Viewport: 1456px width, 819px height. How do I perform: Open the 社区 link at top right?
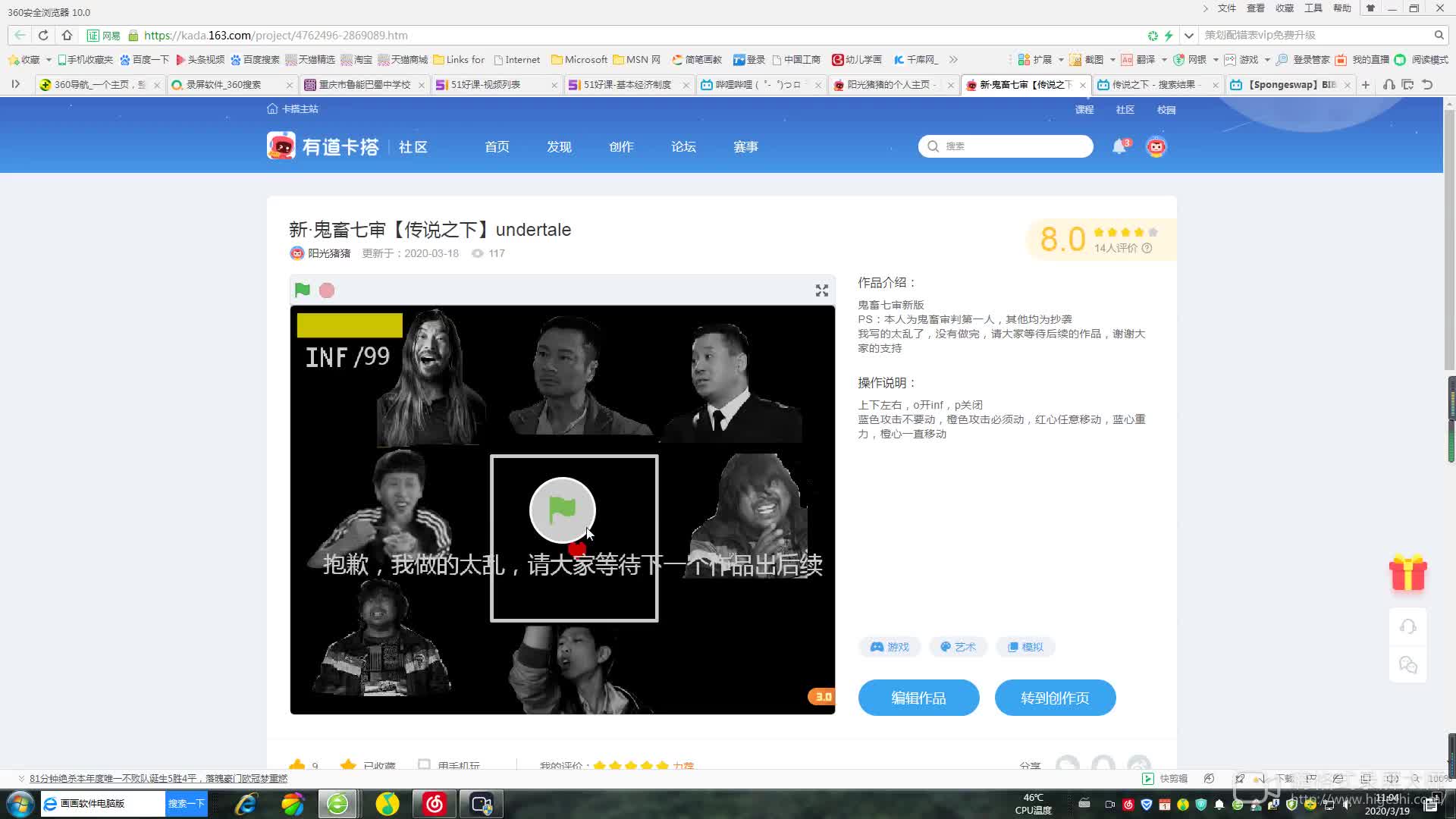click(x=1125, y=110)
